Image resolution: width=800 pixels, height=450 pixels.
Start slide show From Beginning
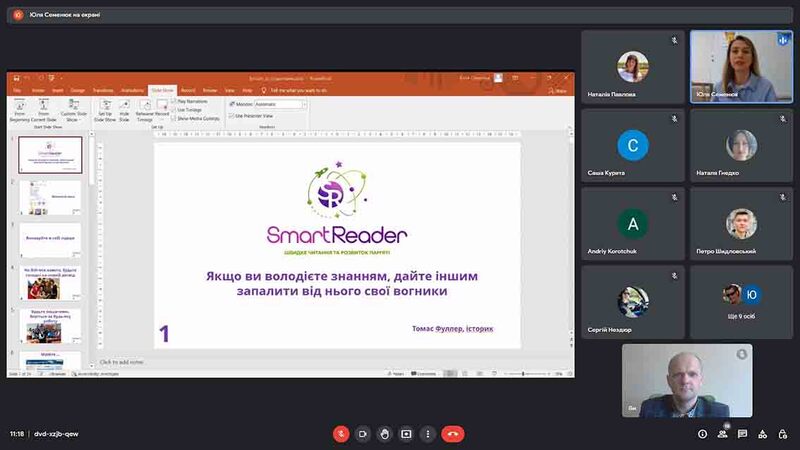[x=20, y=111]
